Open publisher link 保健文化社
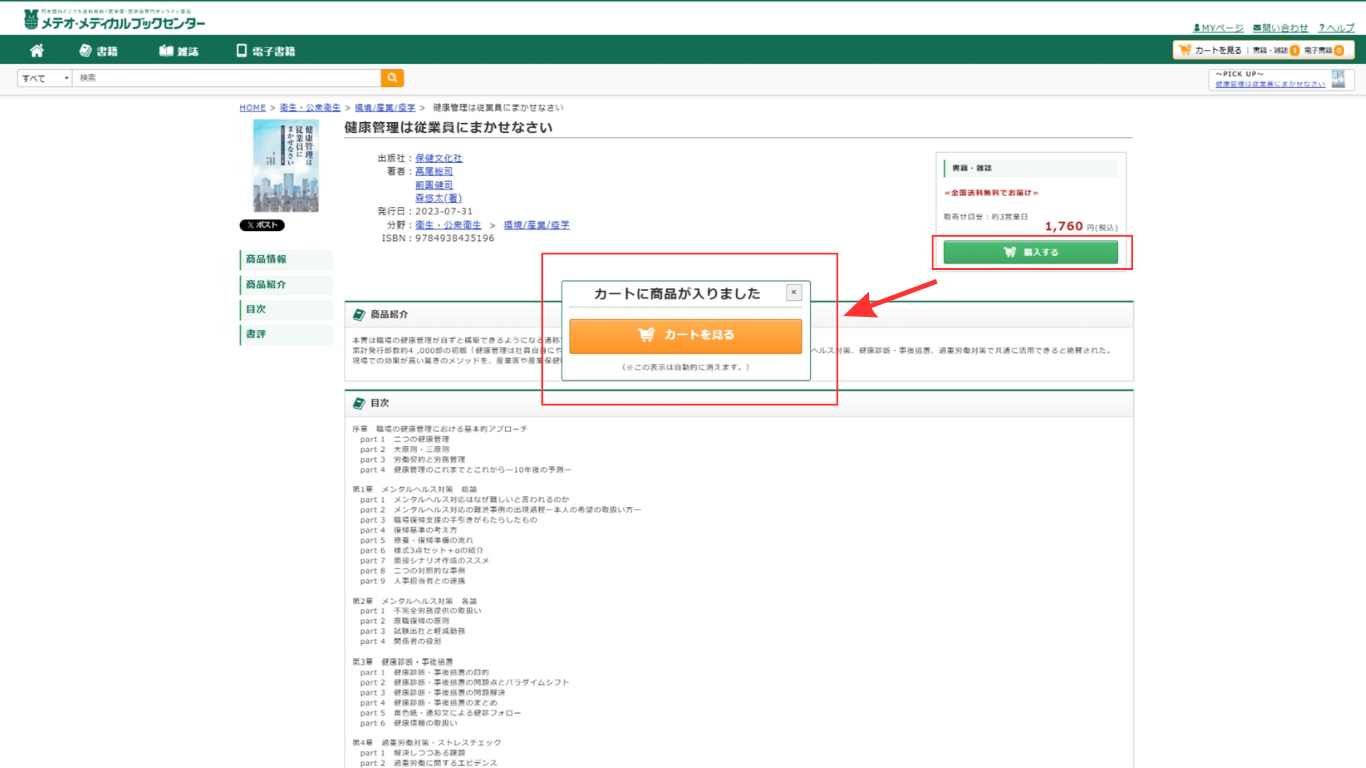 (x=439, y=158)
